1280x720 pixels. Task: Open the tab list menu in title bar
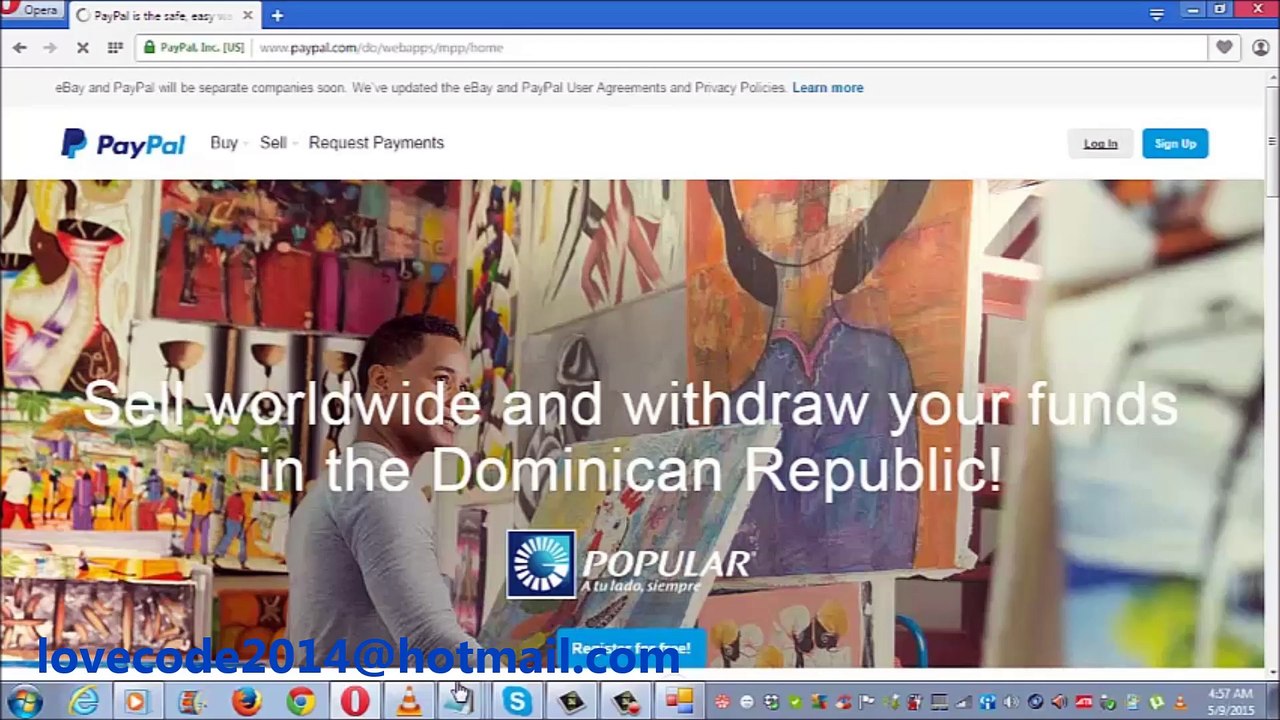1157,13
